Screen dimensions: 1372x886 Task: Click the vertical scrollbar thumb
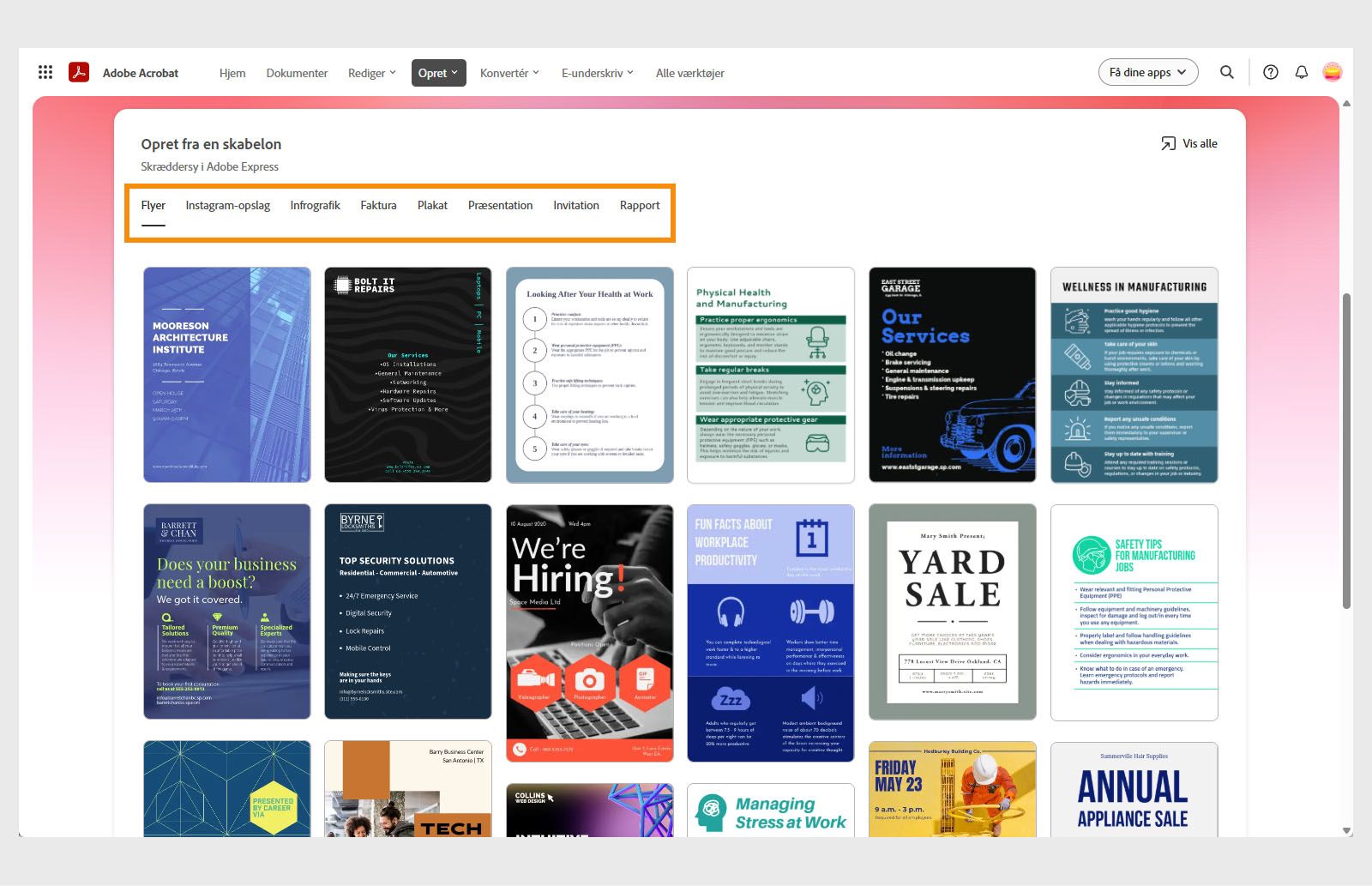pos(1346,451)
